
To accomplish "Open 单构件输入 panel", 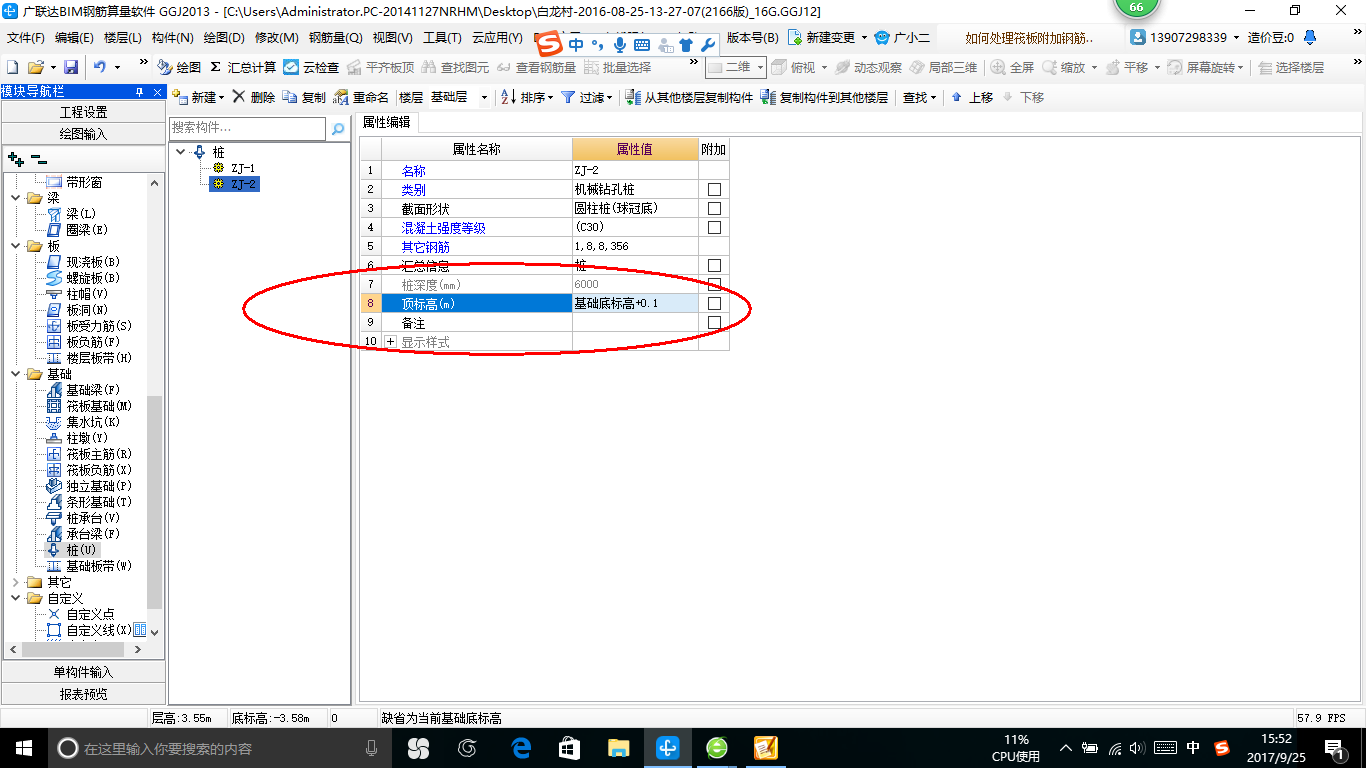I will click(x=83, y=672).
